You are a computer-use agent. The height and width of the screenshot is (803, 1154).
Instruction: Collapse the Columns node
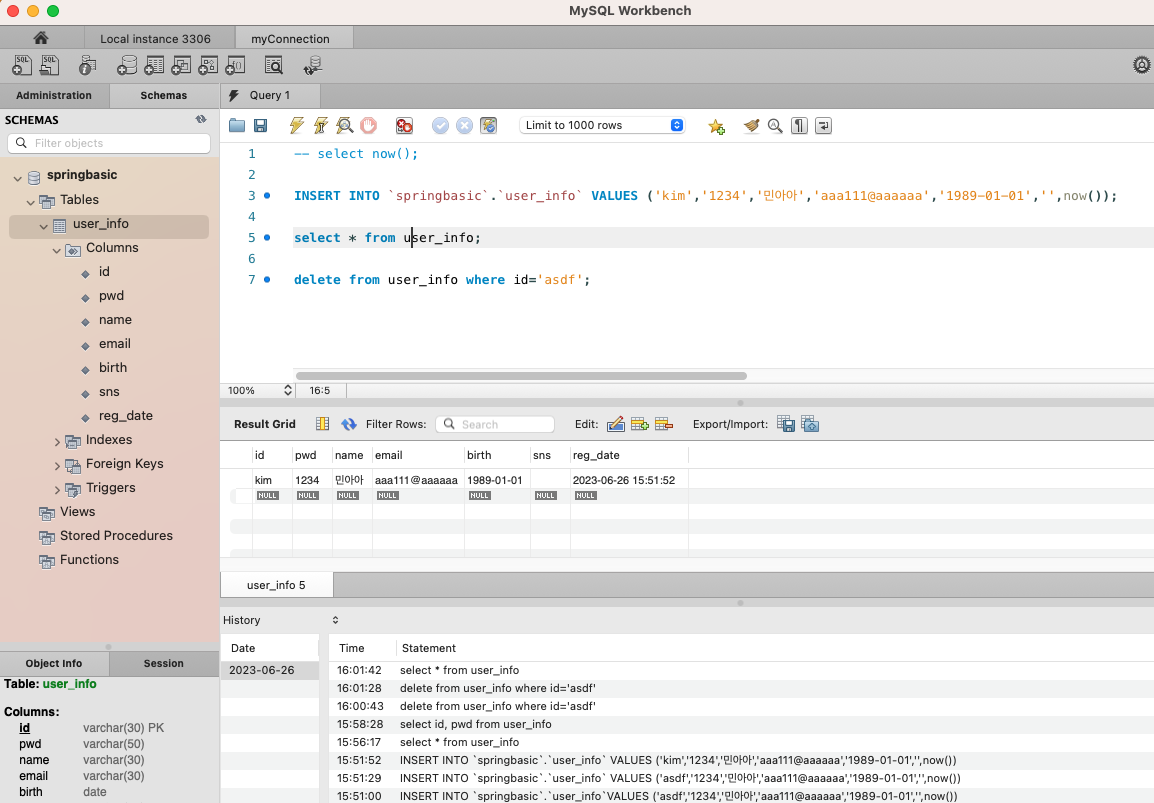point(57,250)
